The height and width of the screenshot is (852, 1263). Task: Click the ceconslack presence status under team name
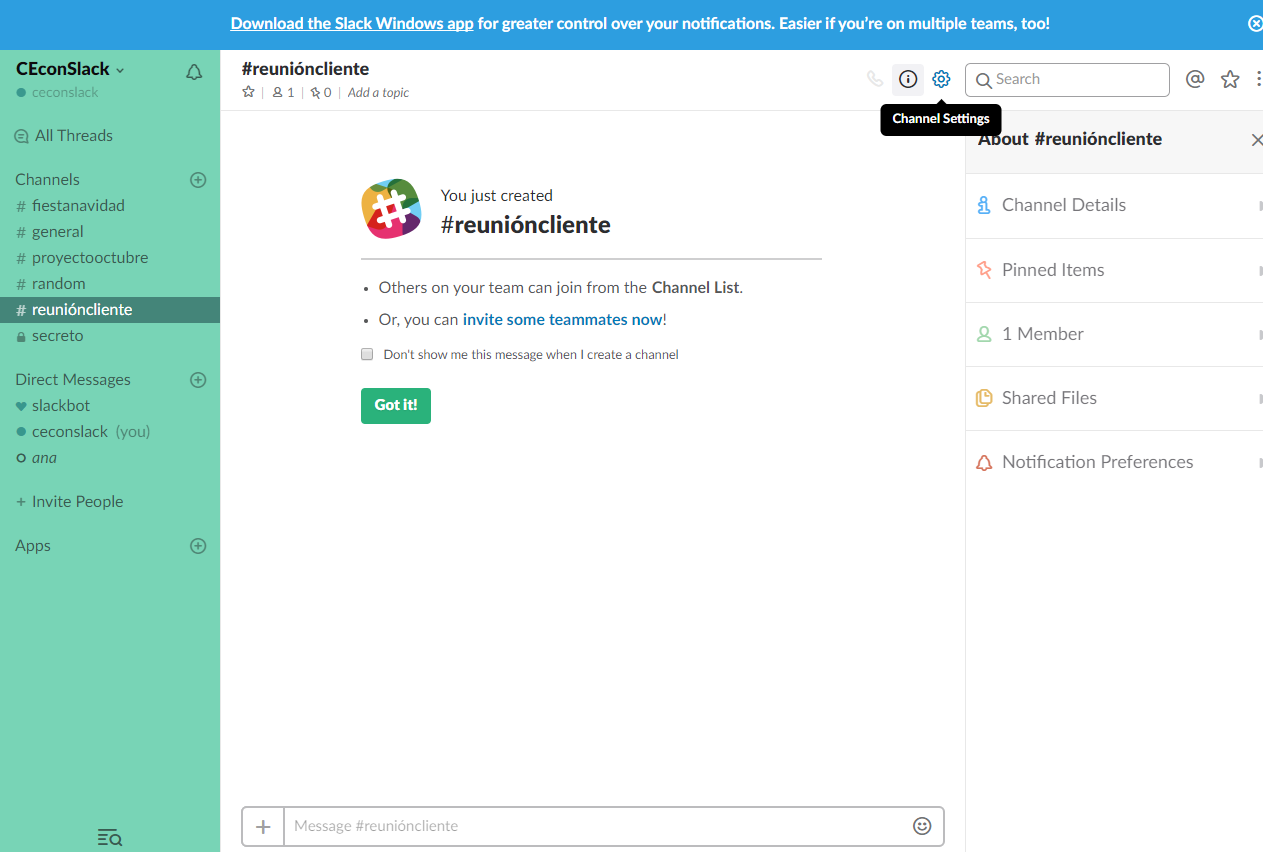click(57, 92)
